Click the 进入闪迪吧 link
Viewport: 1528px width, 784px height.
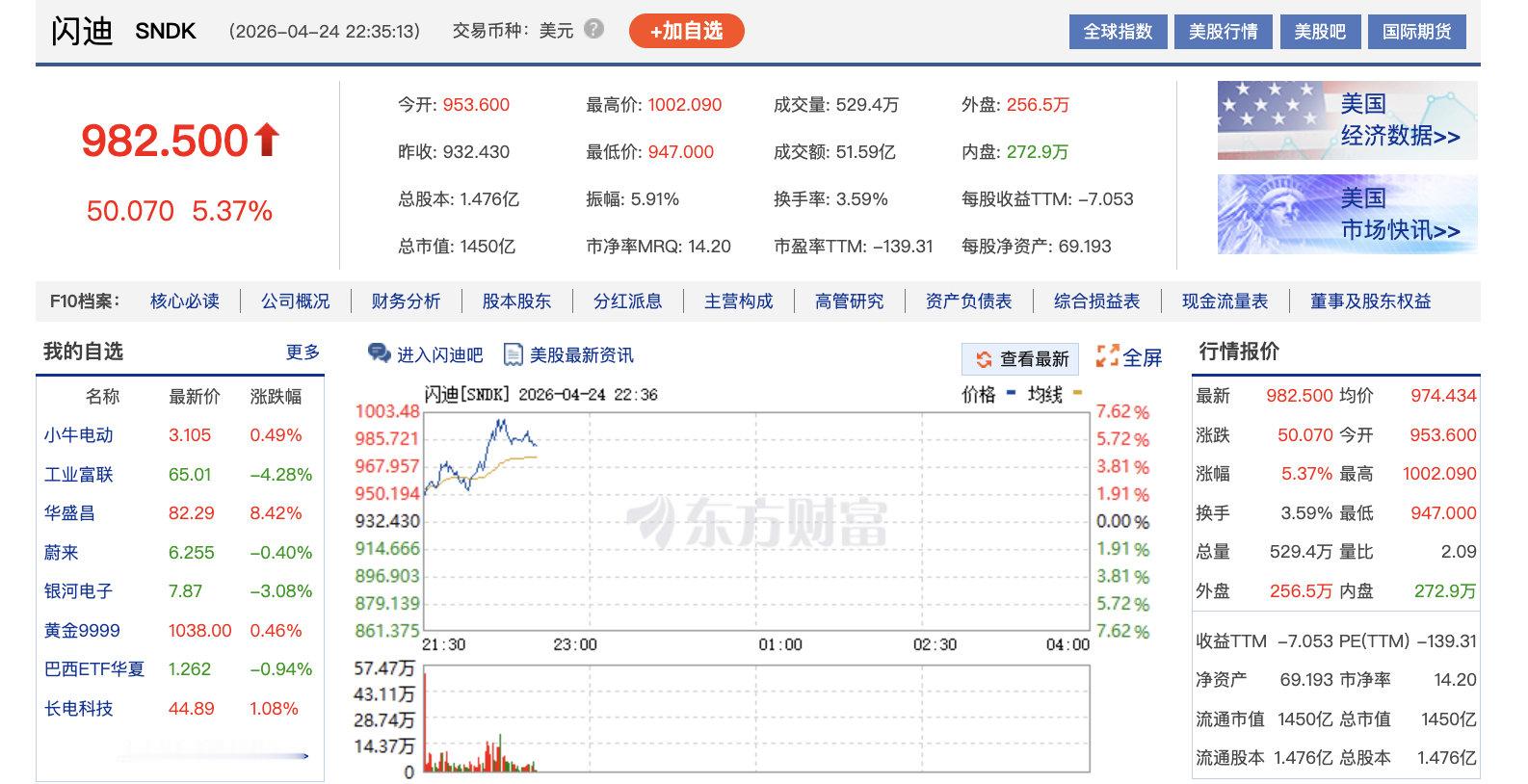coord(440,355)
